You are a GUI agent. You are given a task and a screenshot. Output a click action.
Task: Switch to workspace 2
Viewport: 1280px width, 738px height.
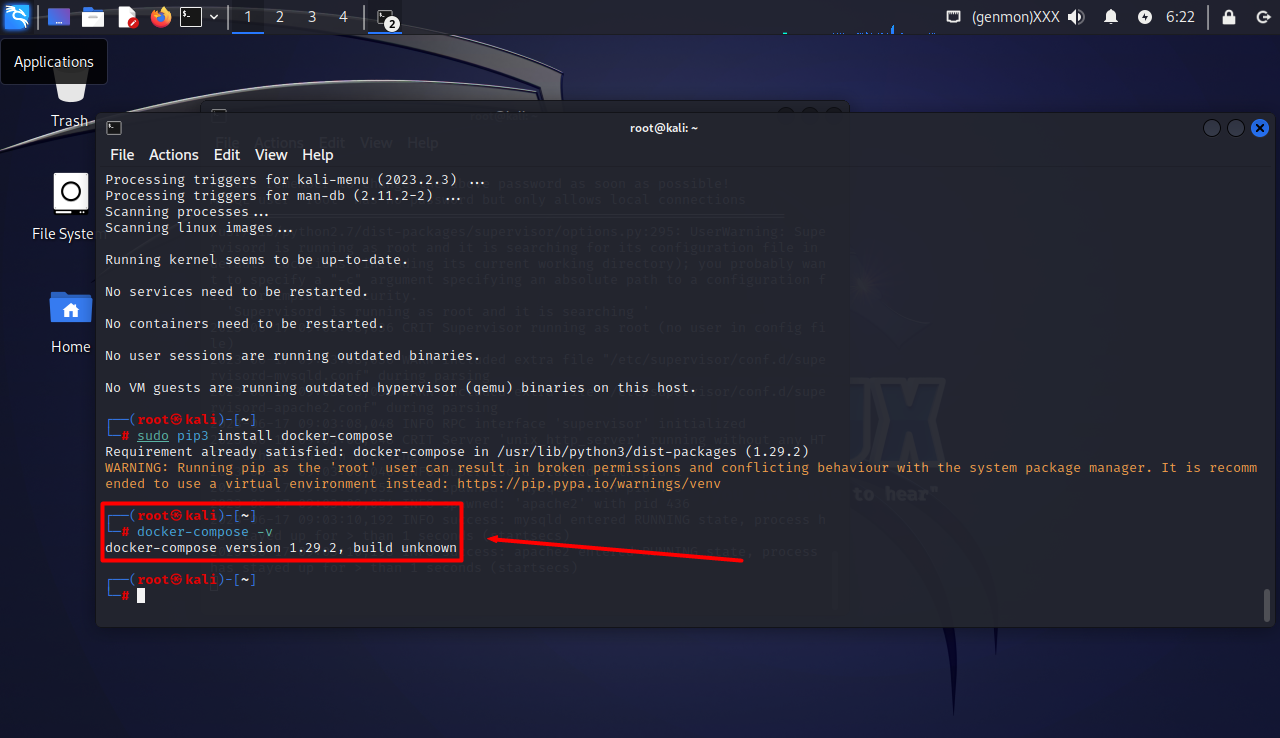pyautogui.click(x=280, y=17)
